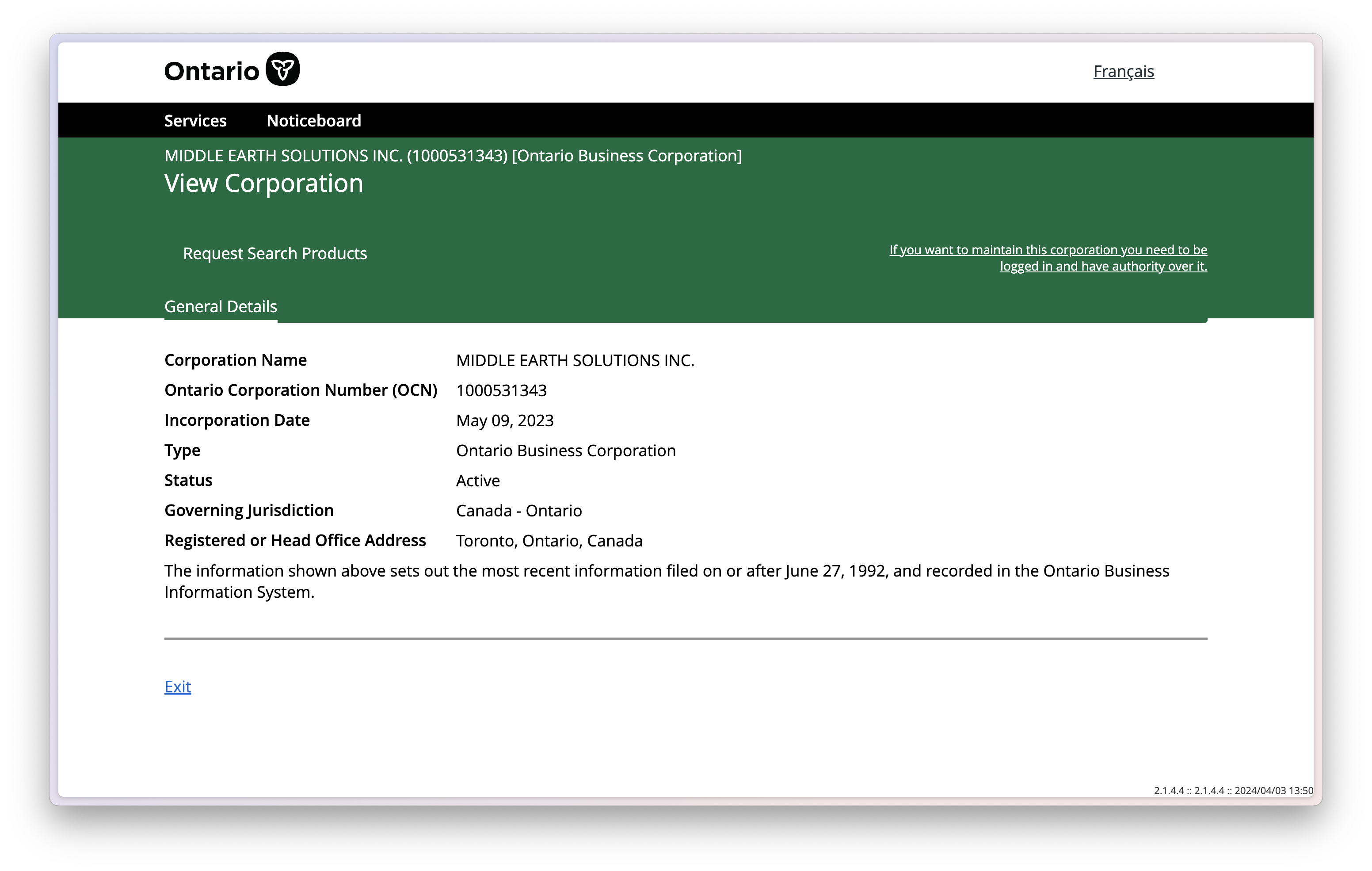Switch language with the Français link

pos(1123,71)
